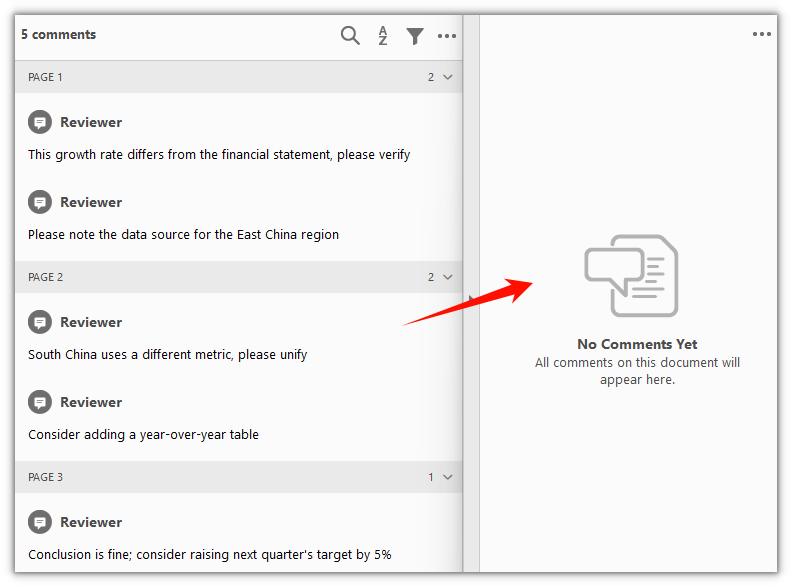The image size is (792, 587).
Task: Click the '5 comments' heading
Action: click(x=59, y=34)
